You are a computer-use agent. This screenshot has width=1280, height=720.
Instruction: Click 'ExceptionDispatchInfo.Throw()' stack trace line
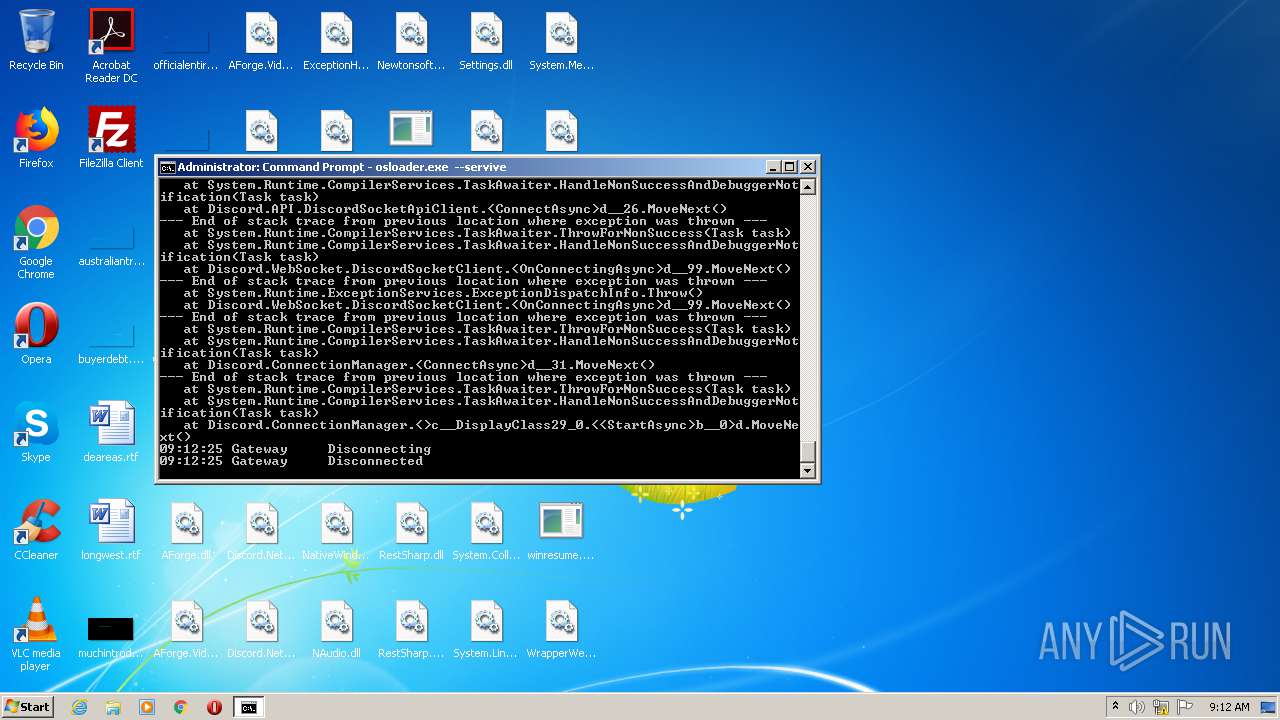(x=443, y=293)
